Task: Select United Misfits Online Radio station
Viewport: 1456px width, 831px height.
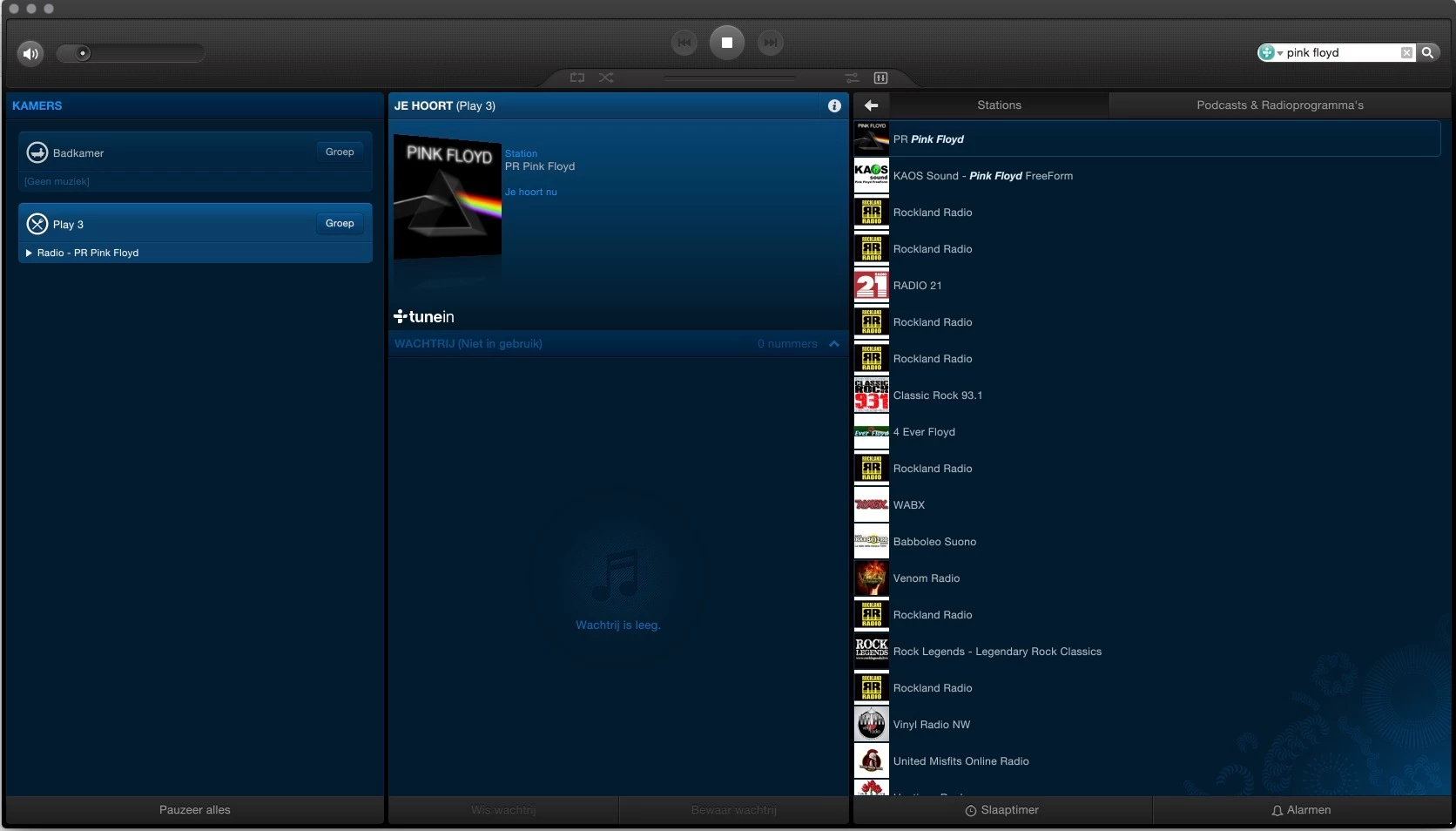Action: coord(1147,761)
